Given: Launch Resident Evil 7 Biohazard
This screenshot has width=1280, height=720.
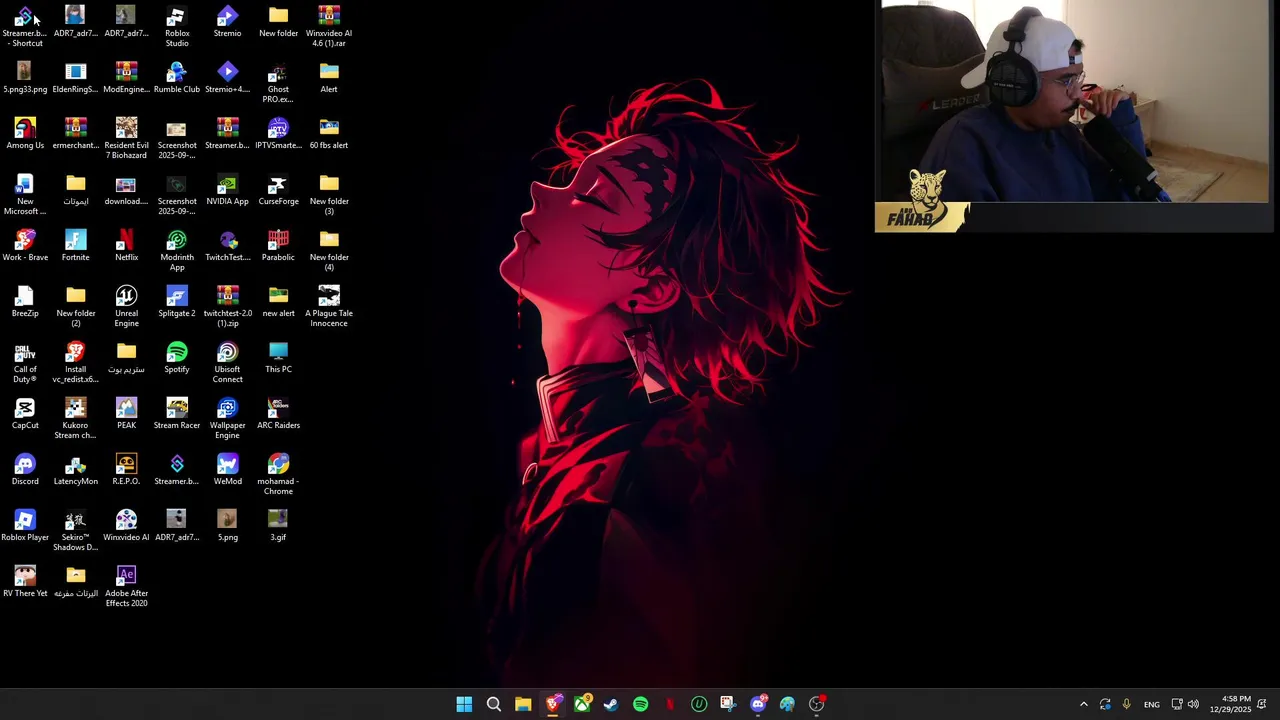Looking at the screenshot, I should (126, 138).
